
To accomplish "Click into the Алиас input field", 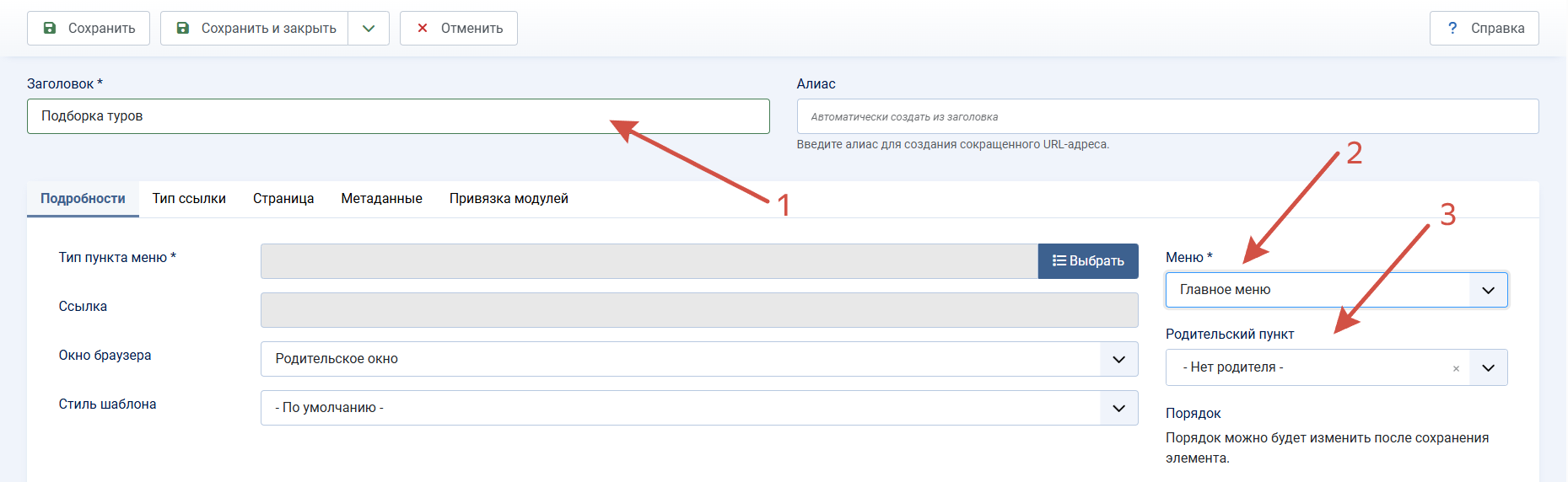I will pyautogui.click(x=1167, y=116).
